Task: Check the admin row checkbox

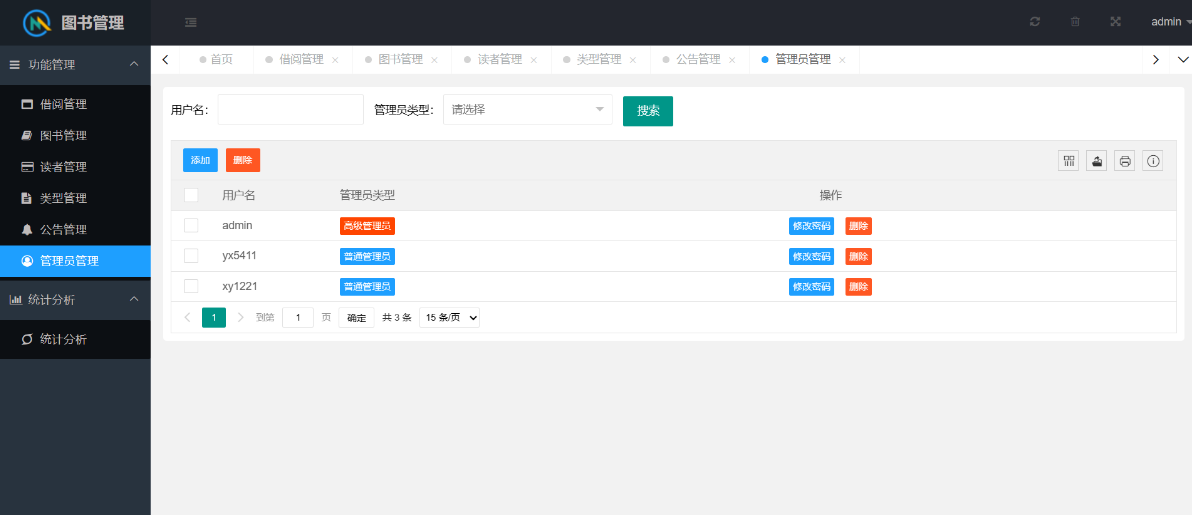Action: click(x=192, y=225)
